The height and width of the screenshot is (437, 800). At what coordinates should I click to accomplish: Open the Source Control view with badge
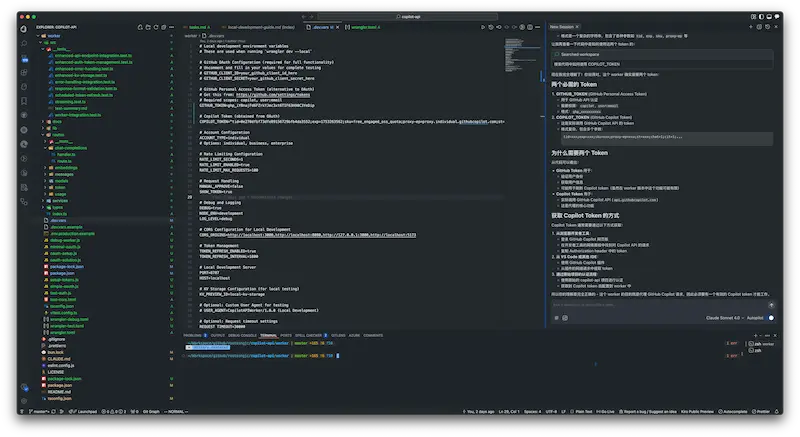coord(24,58)
